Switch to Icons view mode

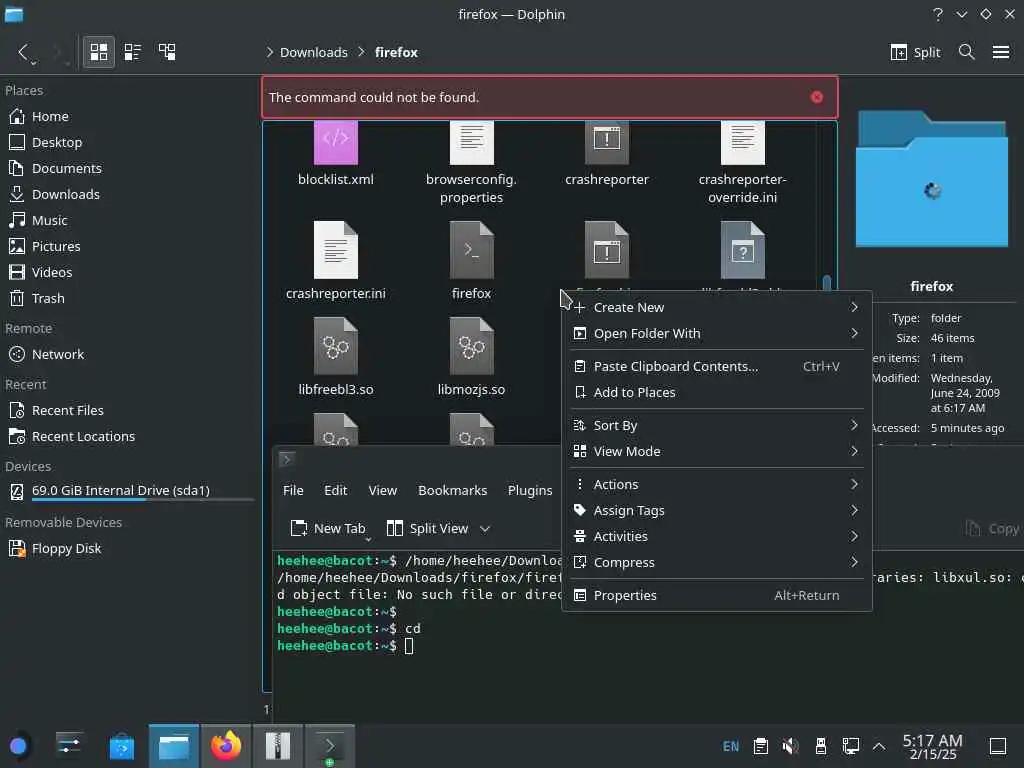point(99,52)
